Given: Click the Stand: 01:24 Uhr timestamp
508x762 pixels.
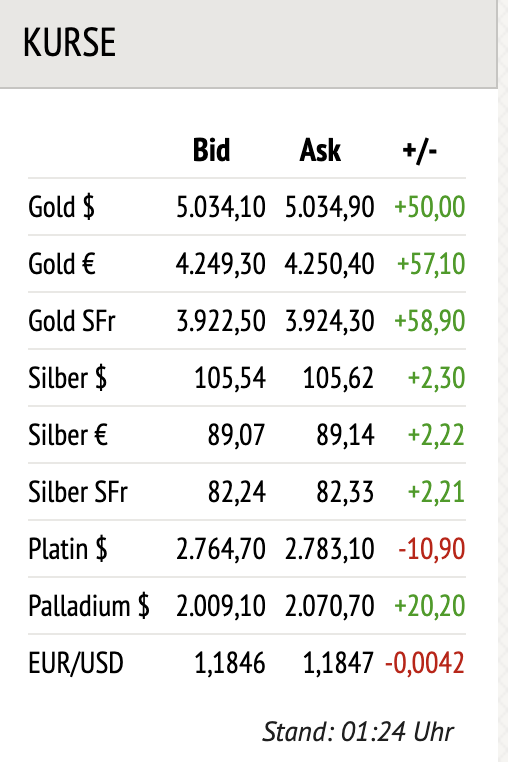Looking at the screenshot, I should click(358, 732).
